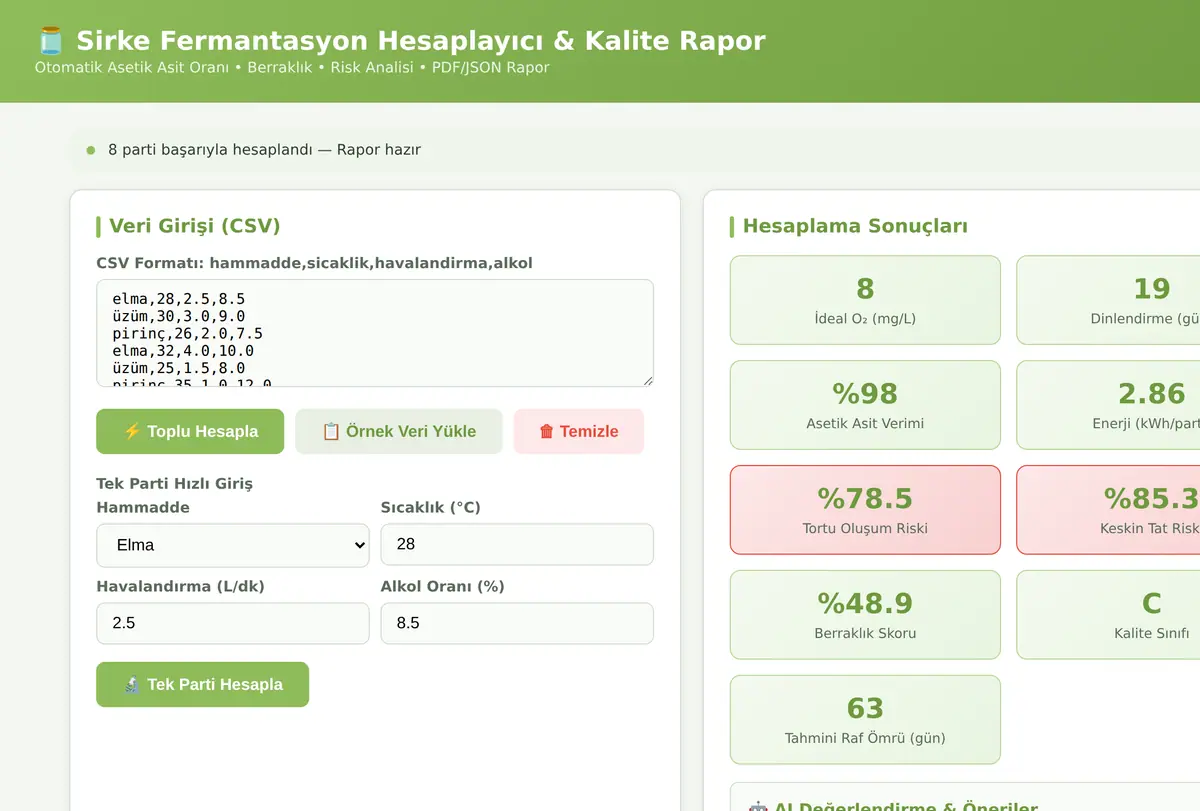Viewport: 1200px width, 811px height.
Task: Click the trash icon on Temizle
Action: 547,431
